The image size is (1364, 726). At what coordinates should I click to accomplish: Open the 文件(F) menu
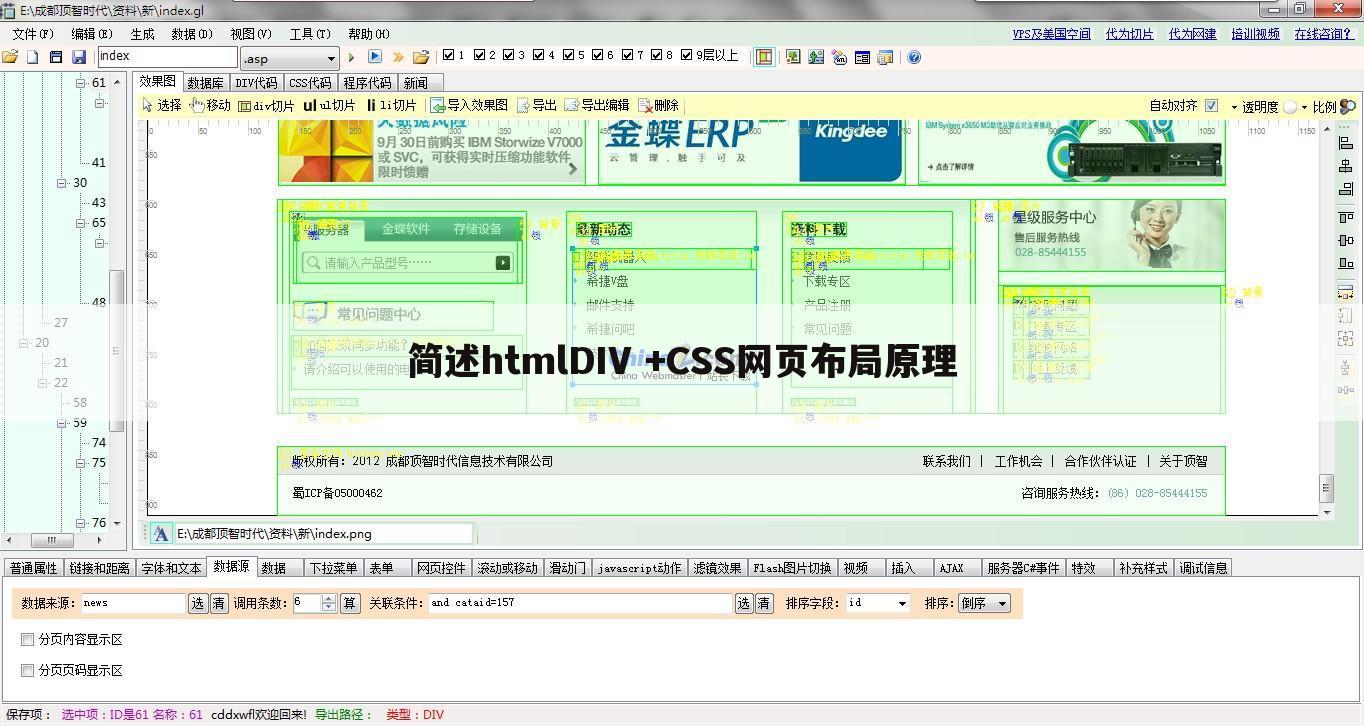[33, 34]
